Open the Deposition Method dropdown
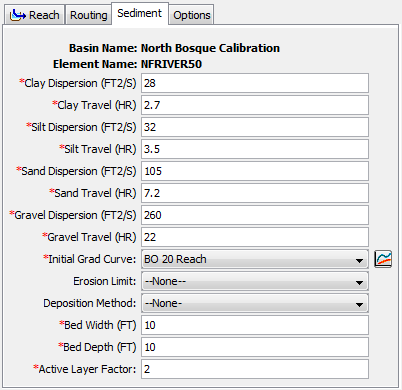The image size is (402, 390). [x=255, y=303]
